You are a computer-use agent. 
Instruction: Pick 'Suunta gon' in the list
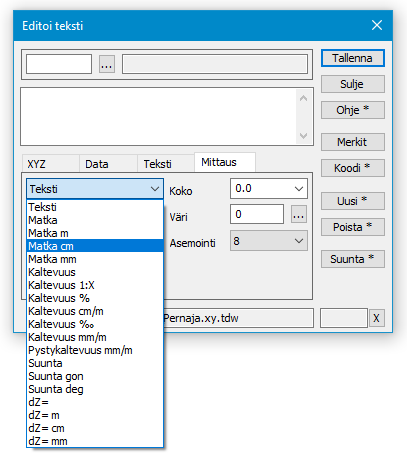pyautogui.click(x=95, y=376)
